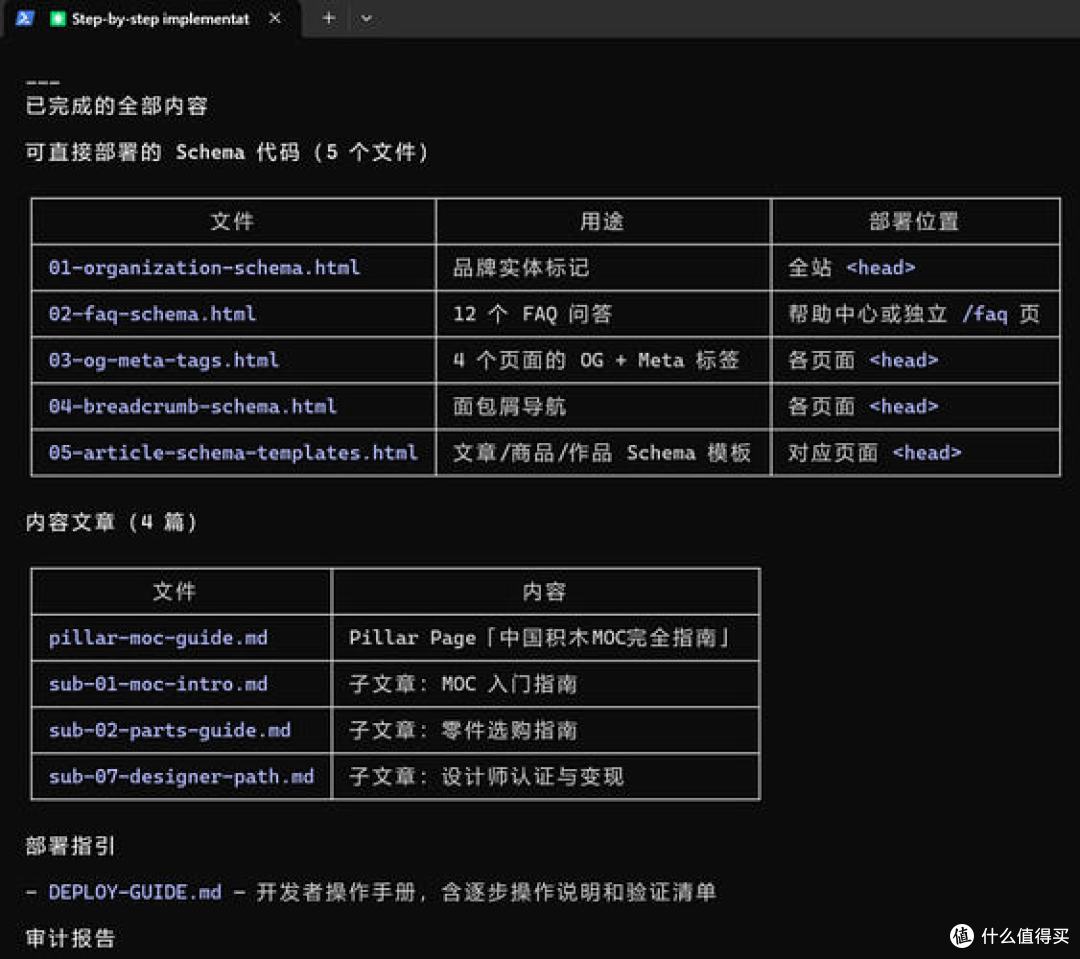The image size is (1080, 959).
Task: Click 各页面 <head> in the breadcrumb row
Action: pyautogui.click(x=863, y=406)
